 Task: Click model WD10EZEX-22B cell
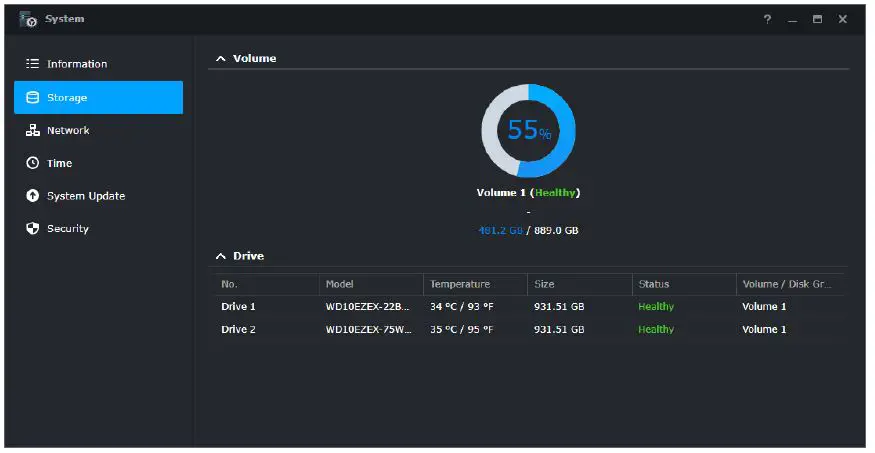click(x=368, y=307)
